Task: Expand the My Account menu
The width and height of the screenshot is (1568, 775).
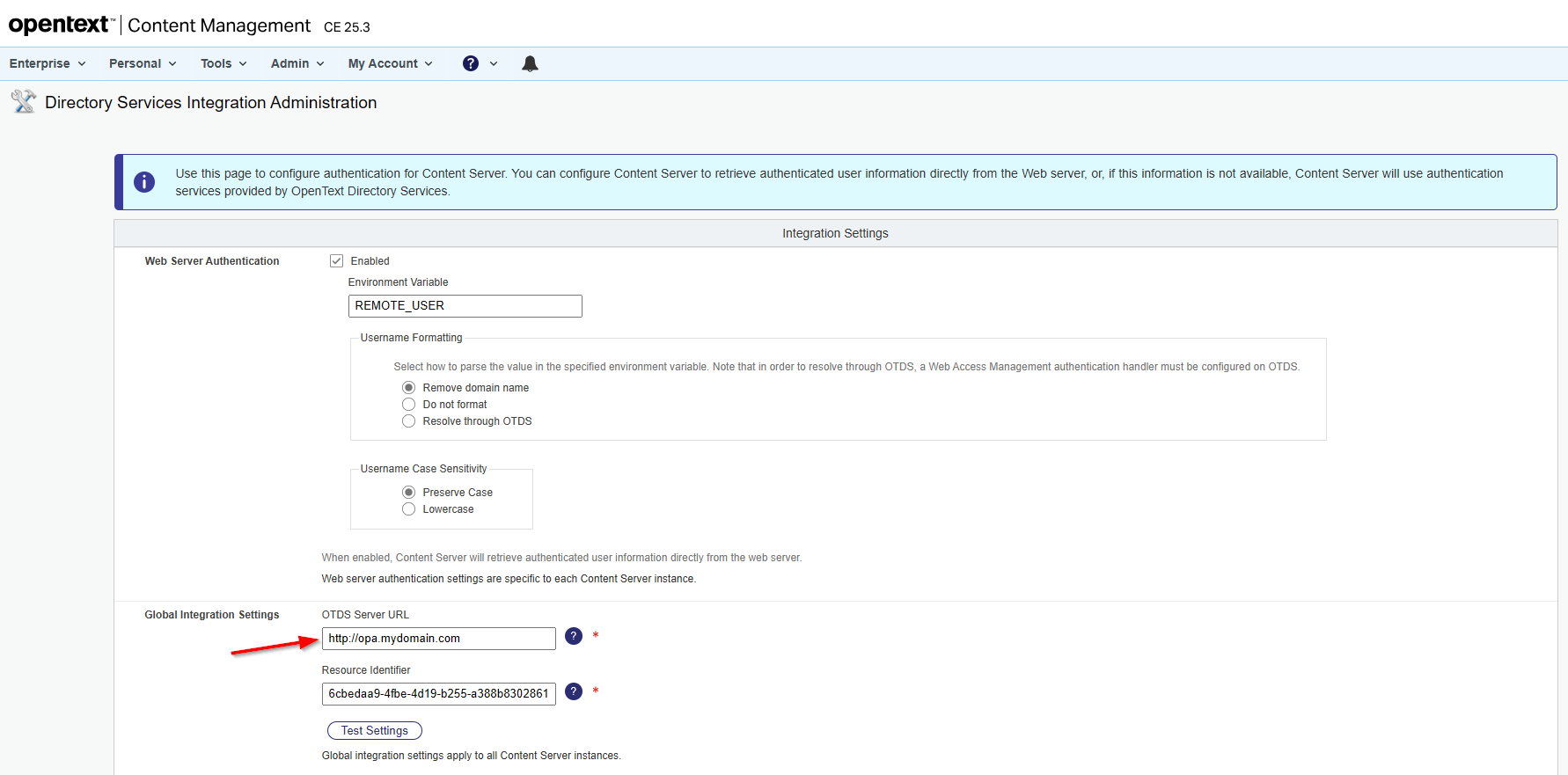Action: tap(390, 63)
